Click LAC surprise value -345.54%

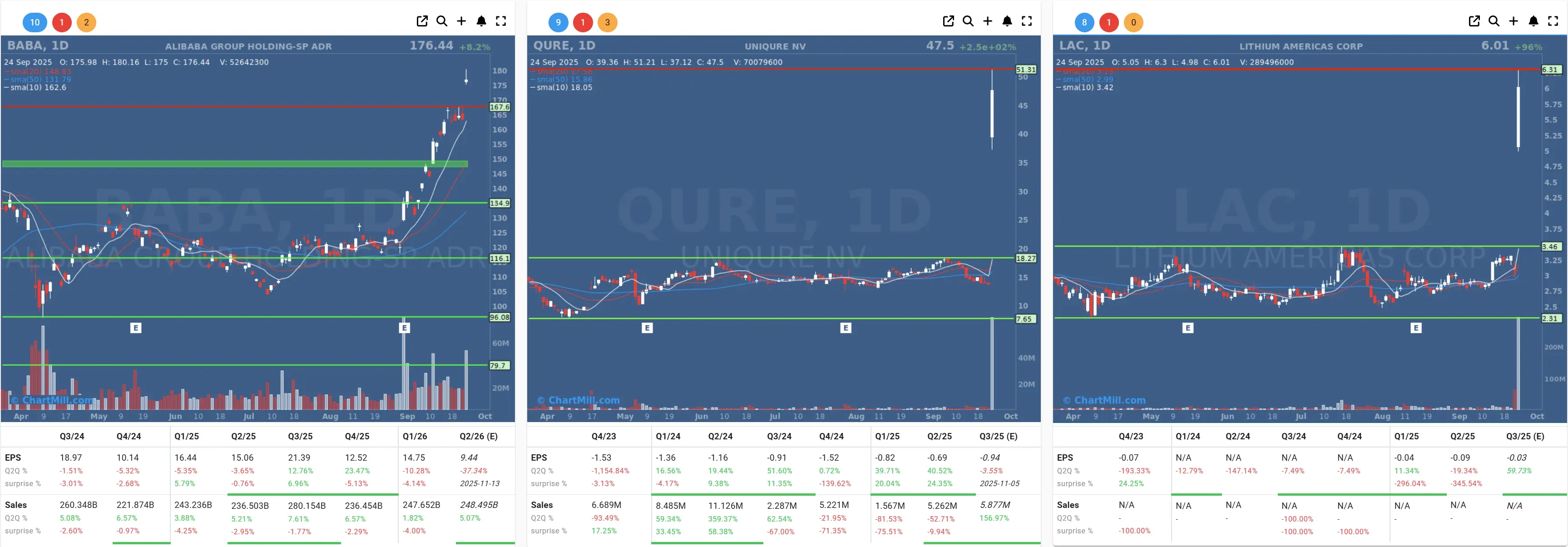(x=1466, y=484)
